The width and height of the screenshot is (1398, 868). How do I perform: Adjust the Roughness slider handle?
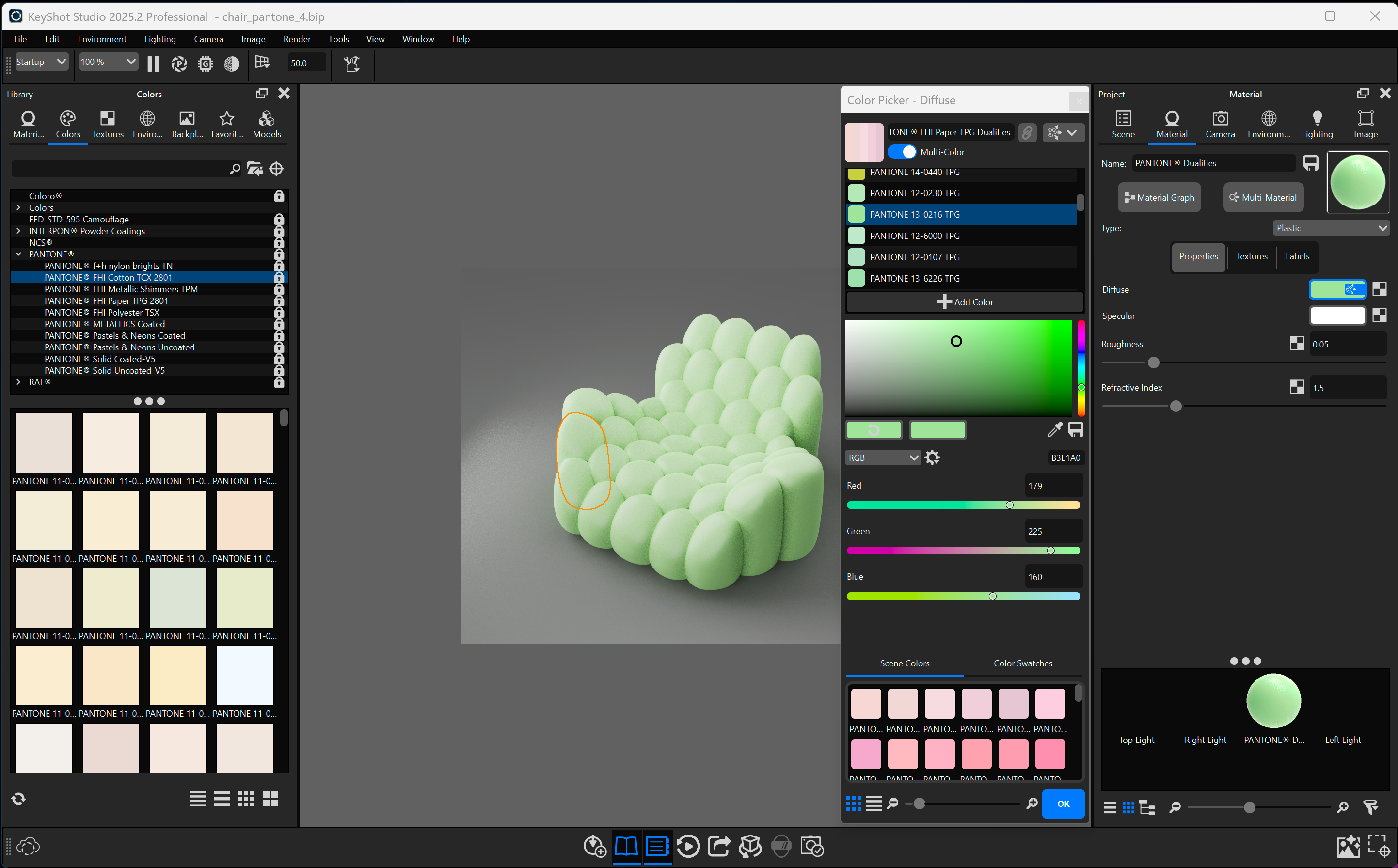(1153, 363)
